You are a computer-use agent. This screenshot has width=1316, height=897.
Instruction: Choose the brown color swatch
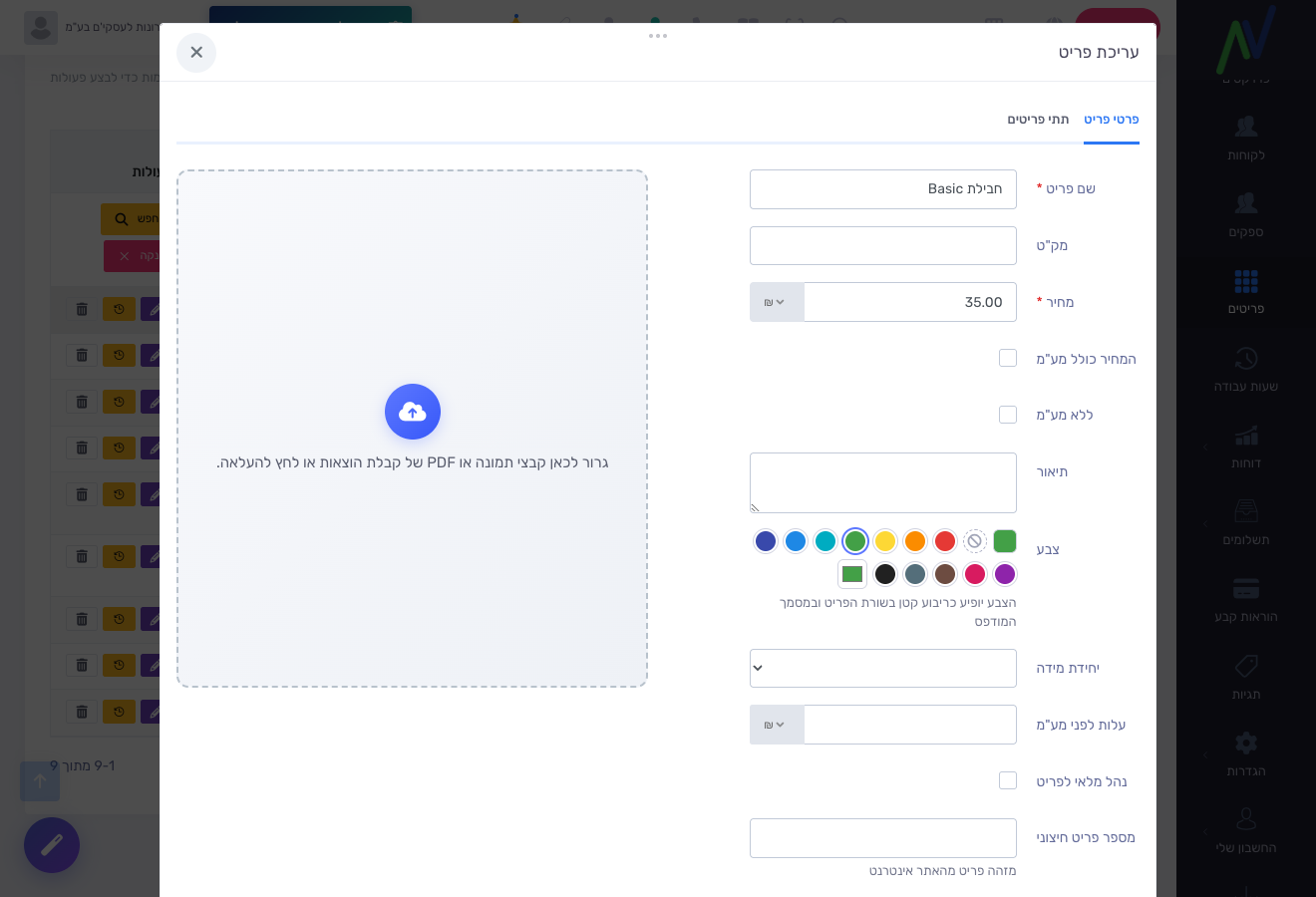click(945, 574)
